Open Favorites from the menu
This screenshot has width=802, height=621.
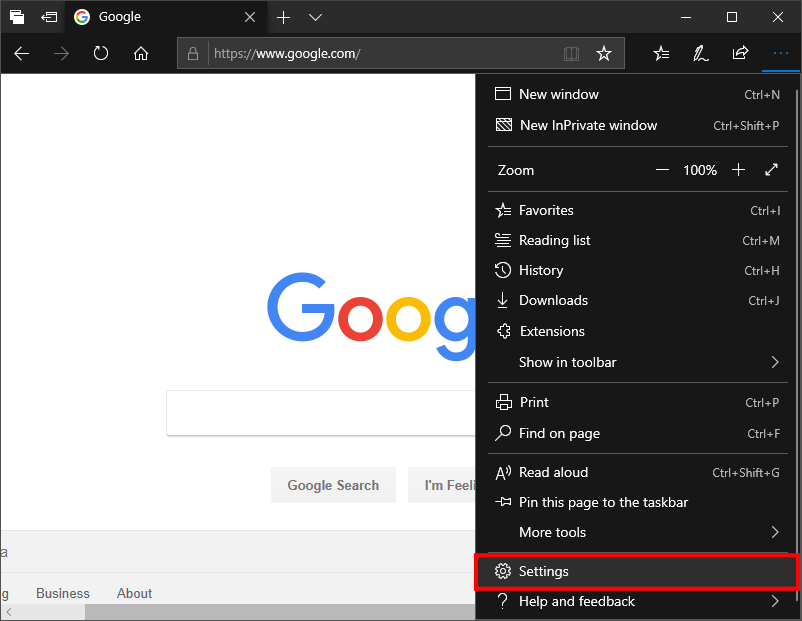637,210
